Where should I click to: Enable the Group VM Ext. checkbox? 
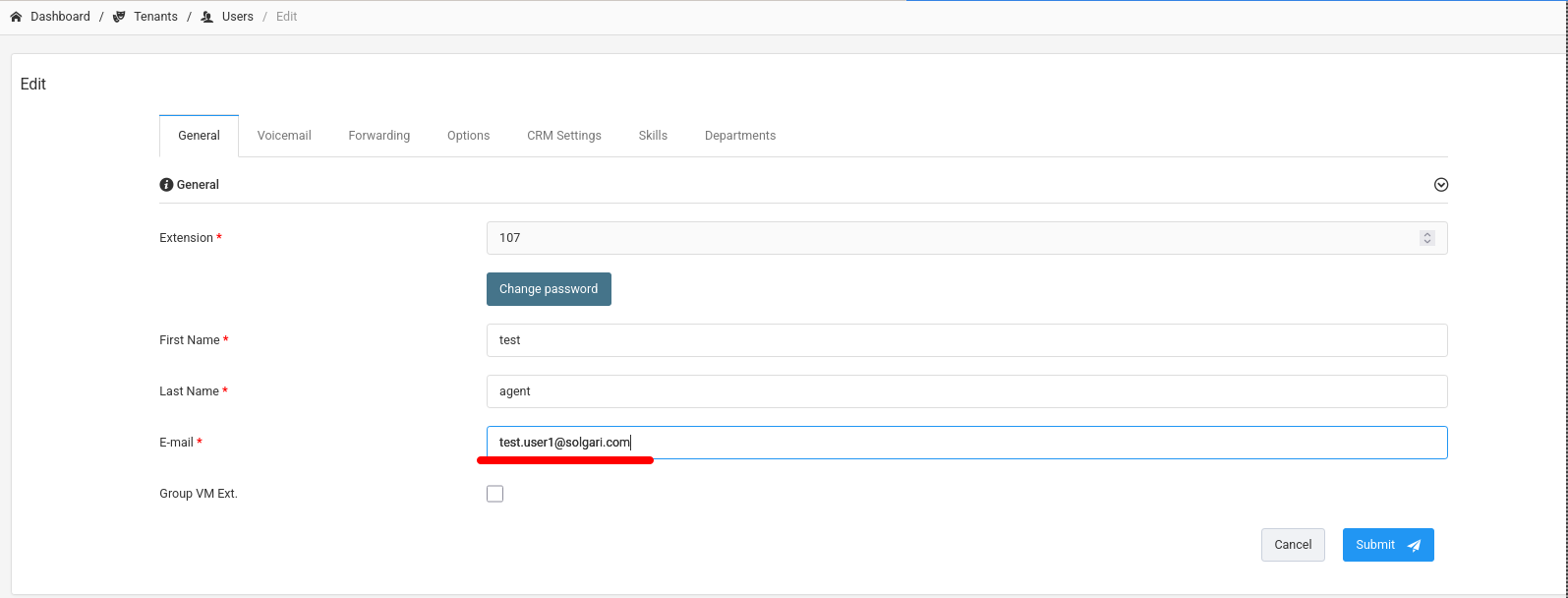494,494
